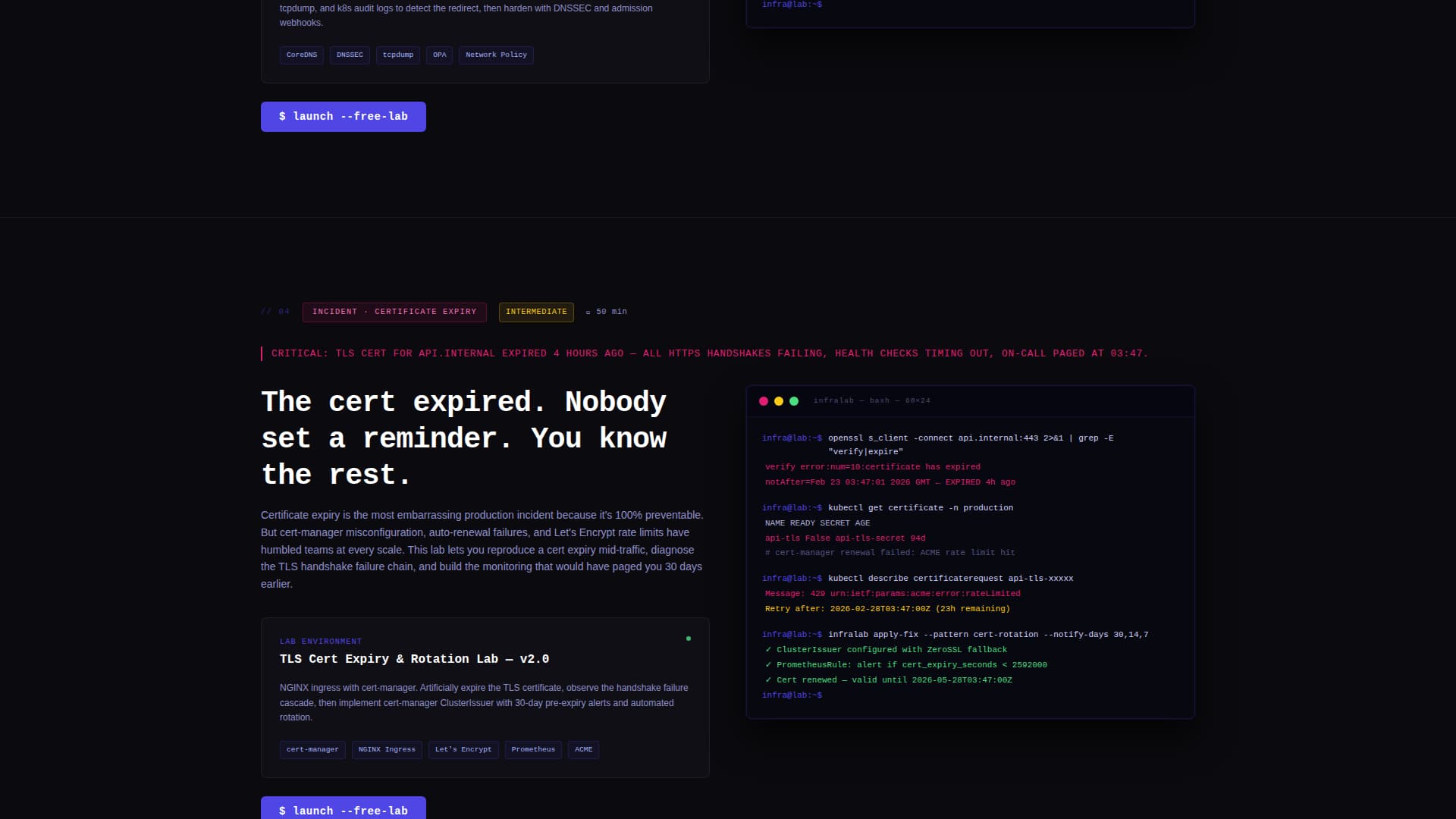Select the tcpdump tag

pyautogui.click(x=398, y=55)
